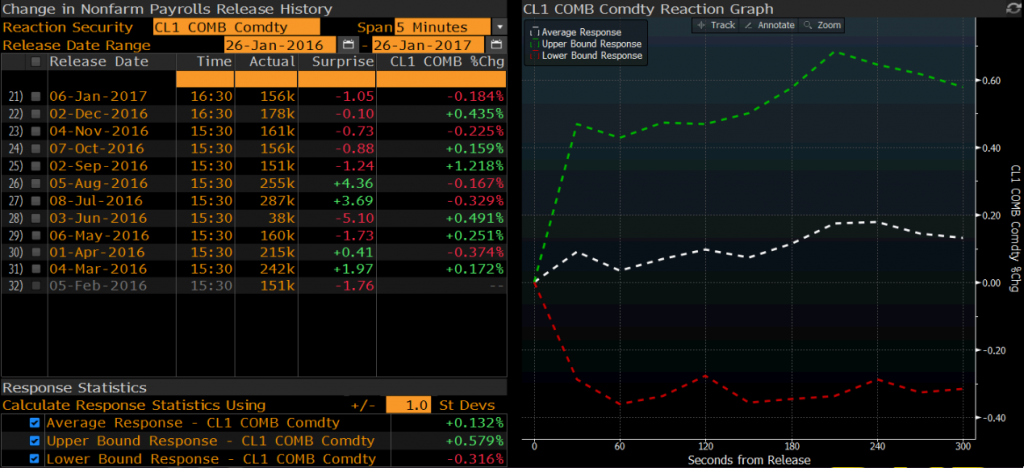
Task: Click the Actual value 38k
Action: (x=281, y=217)
